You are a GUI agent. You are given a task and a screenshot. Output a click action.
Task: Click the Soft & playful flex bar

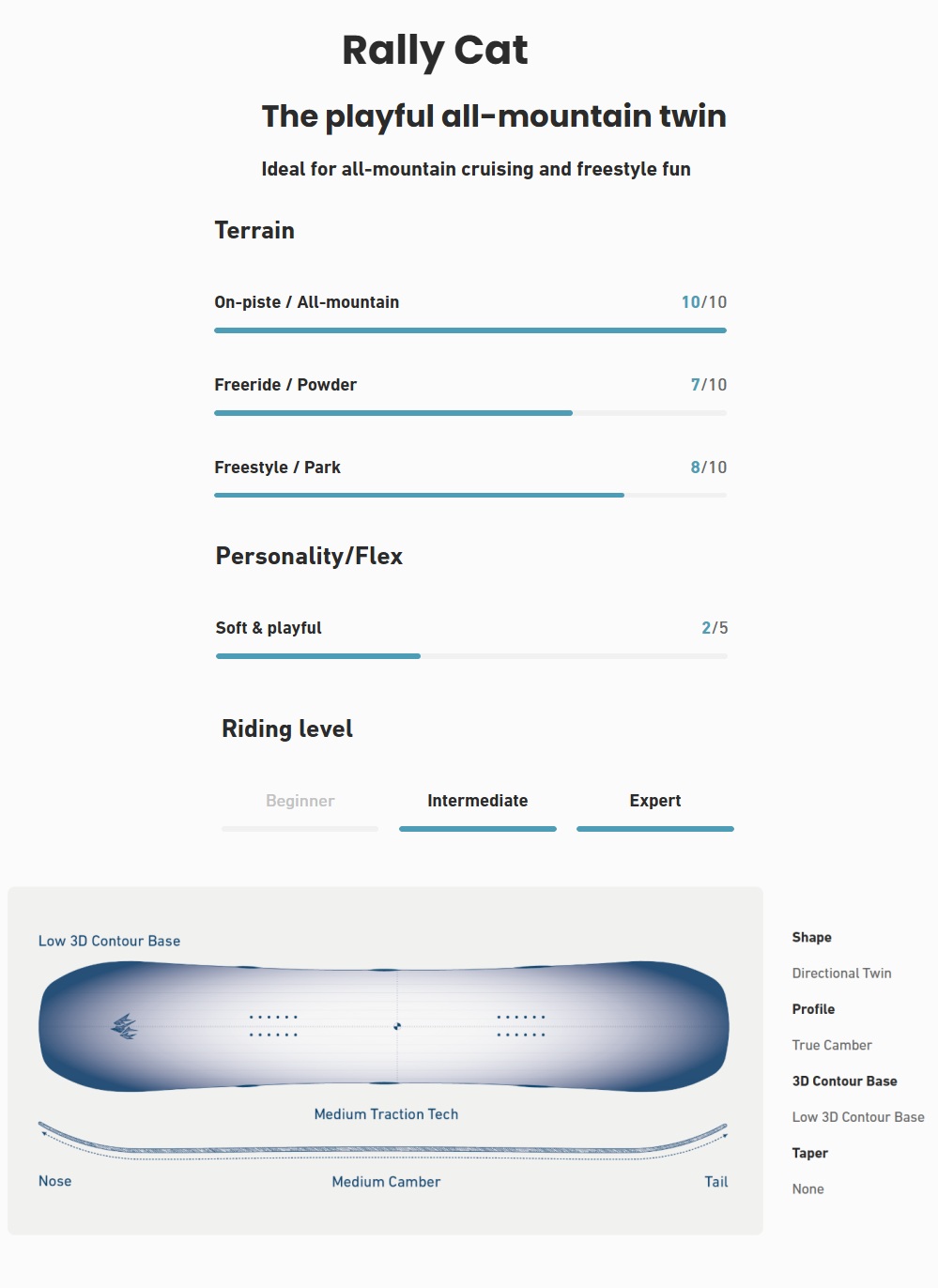pos(471,656)
